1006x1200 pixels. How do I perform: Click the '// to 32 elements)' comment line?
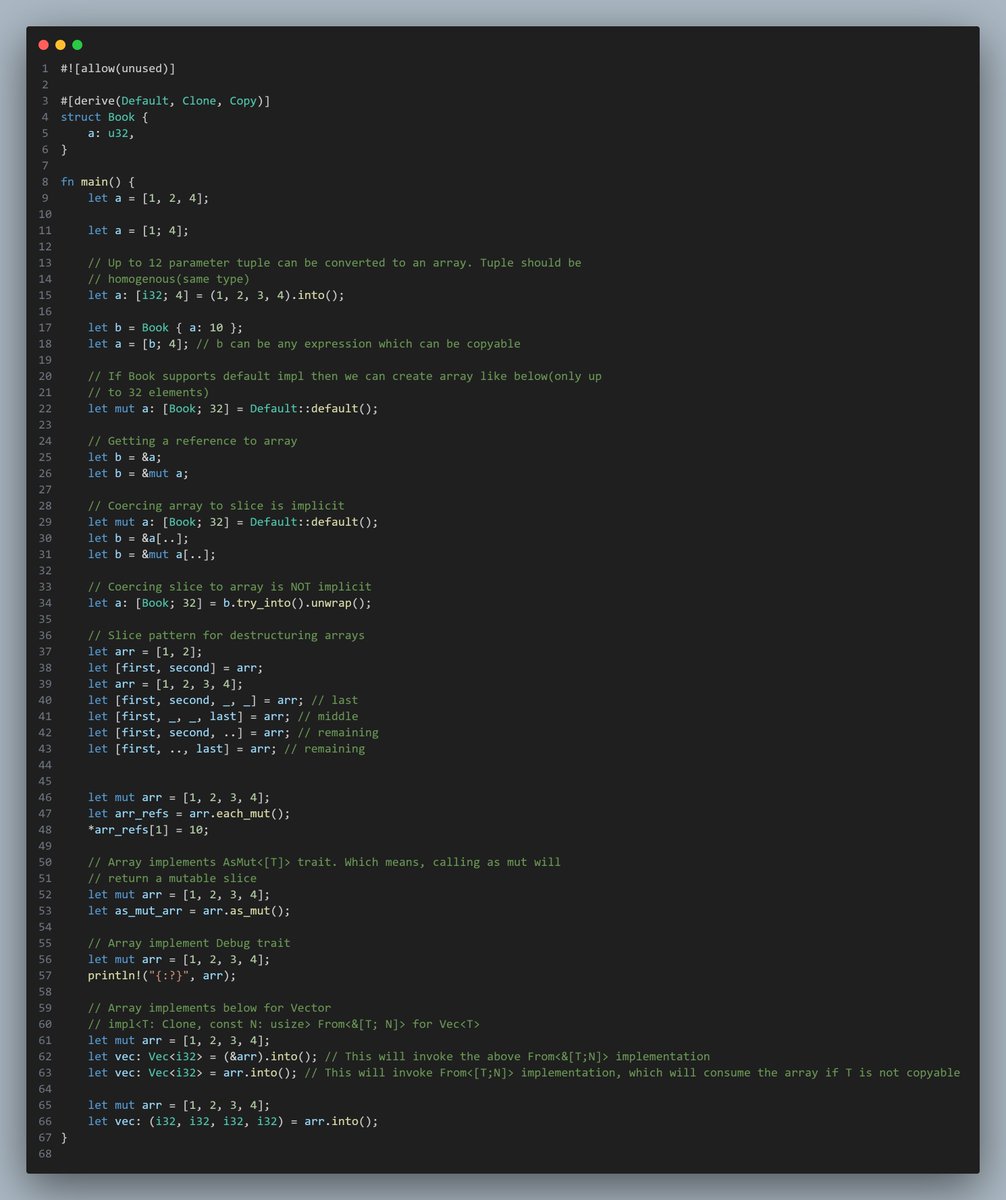point(148,392)
